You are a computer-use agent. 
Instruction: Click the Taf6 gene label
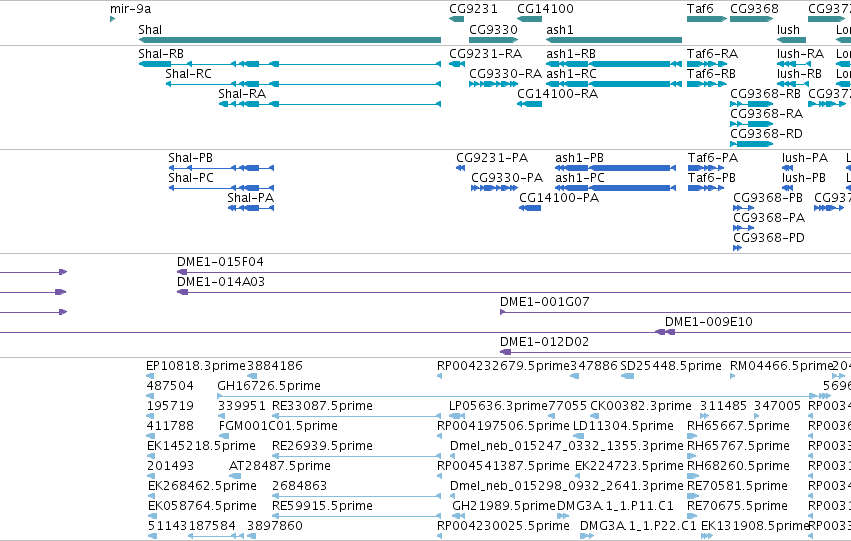click(700, 9)
